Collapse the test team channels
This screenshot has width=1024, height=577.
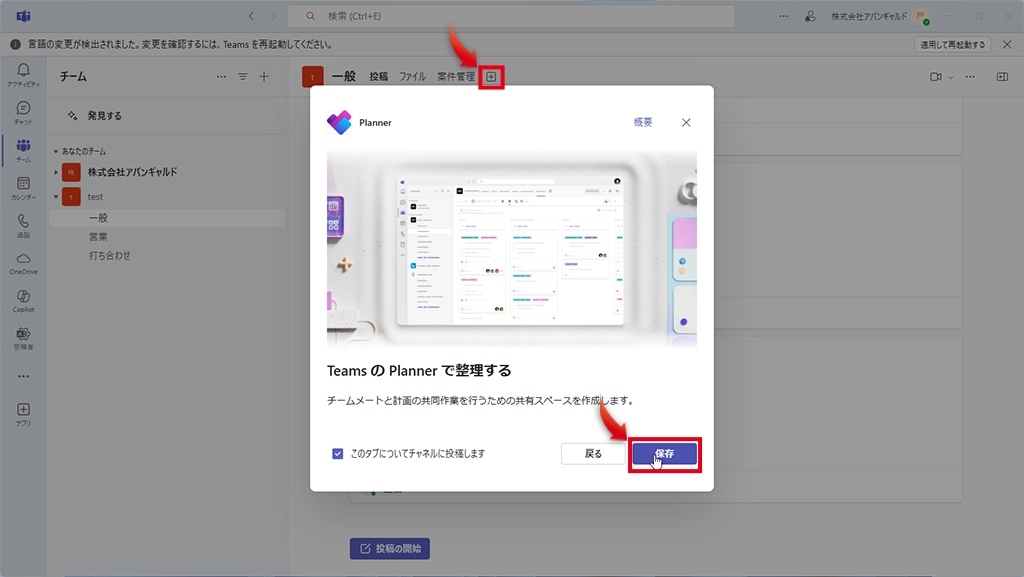coord(56,196)
